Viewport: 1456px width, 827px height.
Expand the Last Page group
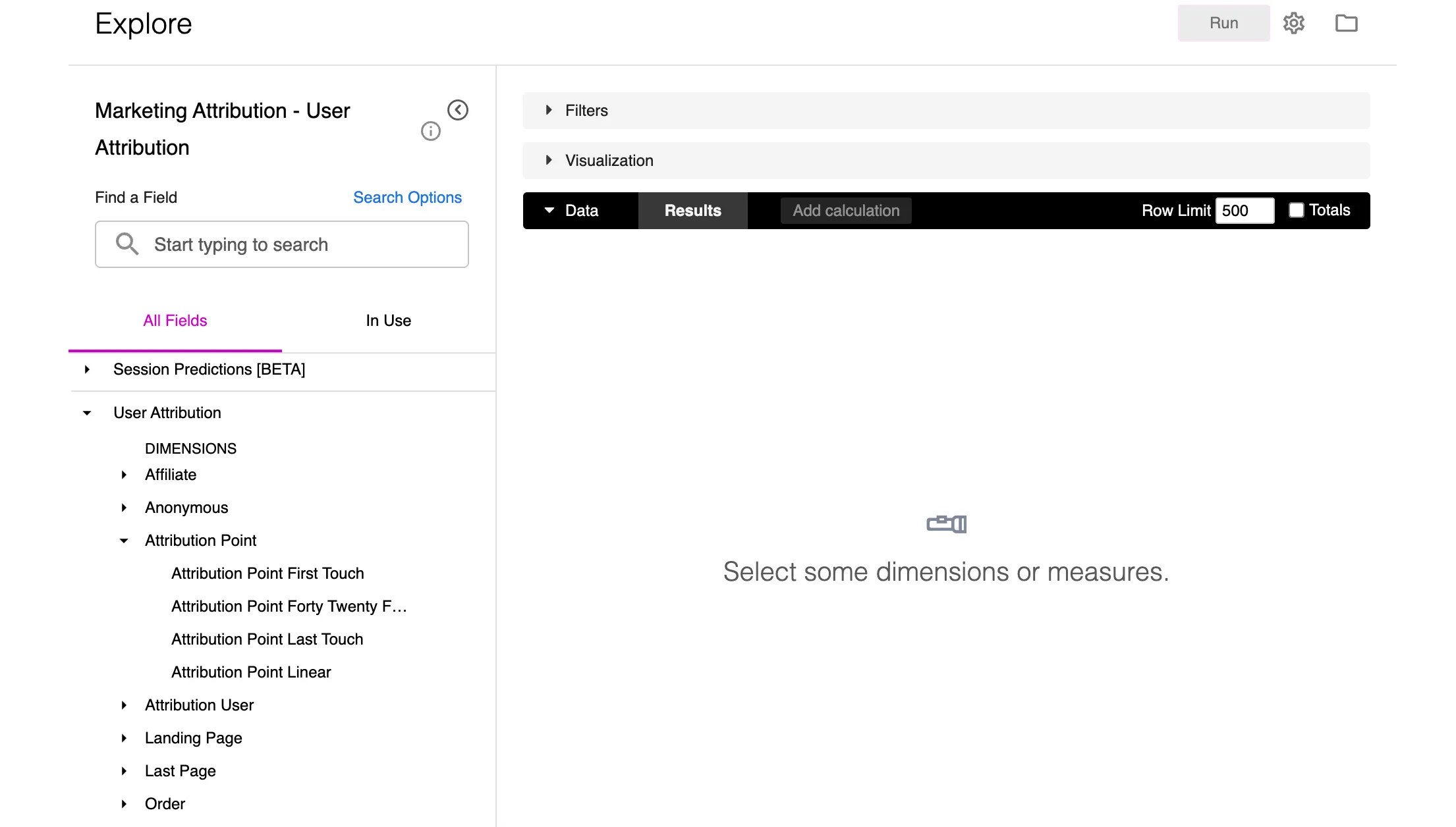click(124, 771)
